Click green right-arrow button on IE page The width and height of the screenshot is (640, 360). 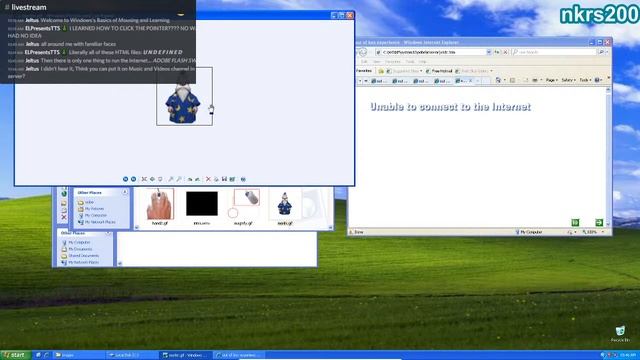599,222
